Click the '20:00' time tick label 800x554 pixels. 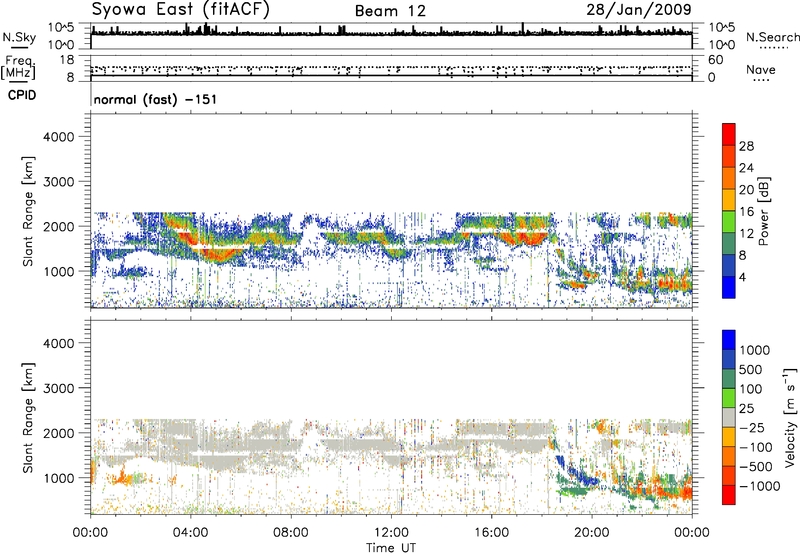tap(591, 533)
